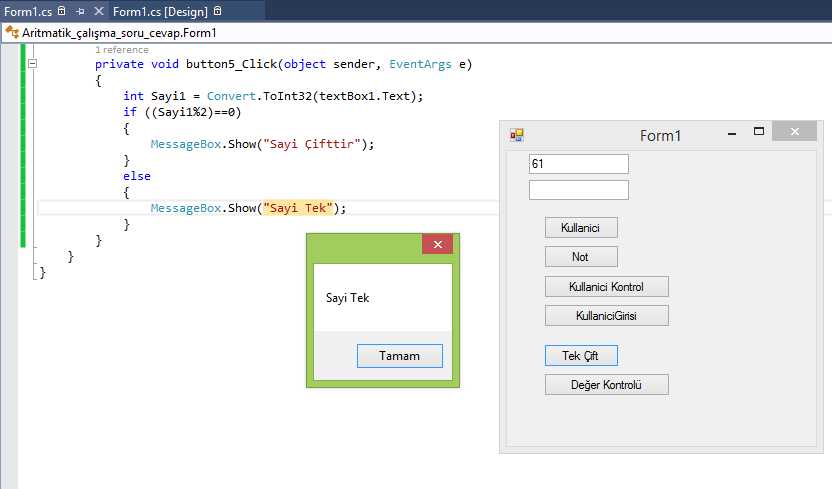832x489 pixels.
Task: Select the Form1.cs code tab
Action: [28, 11]
